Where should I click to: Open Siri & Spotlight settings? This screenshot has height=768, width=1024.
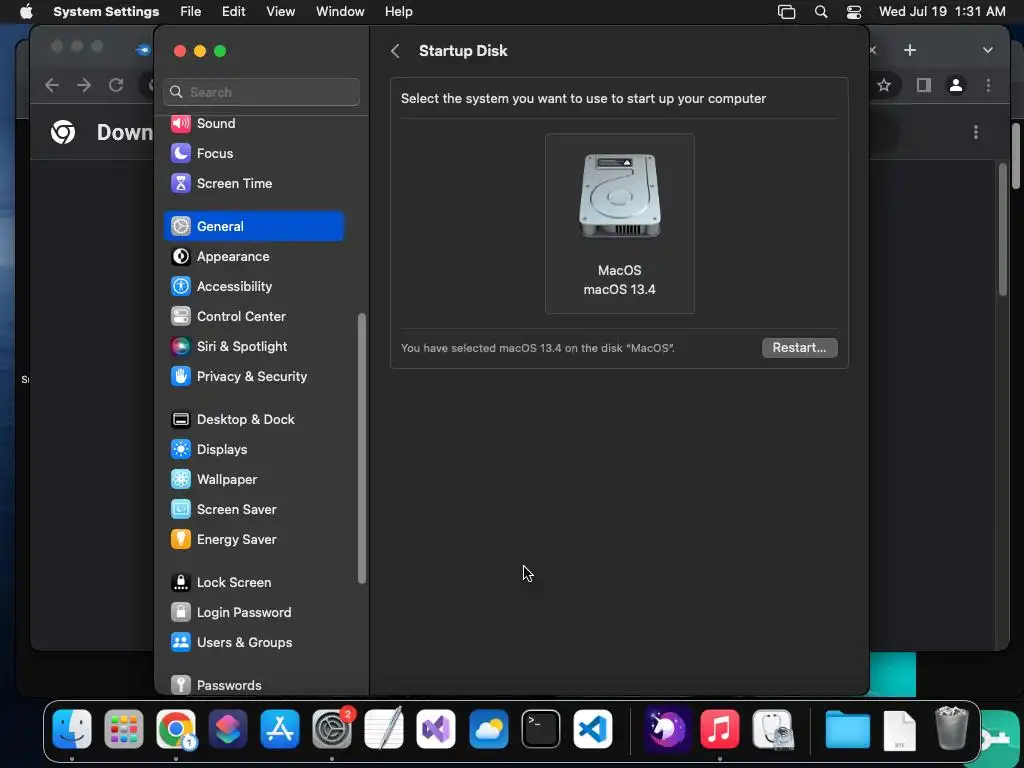[253, 347]
